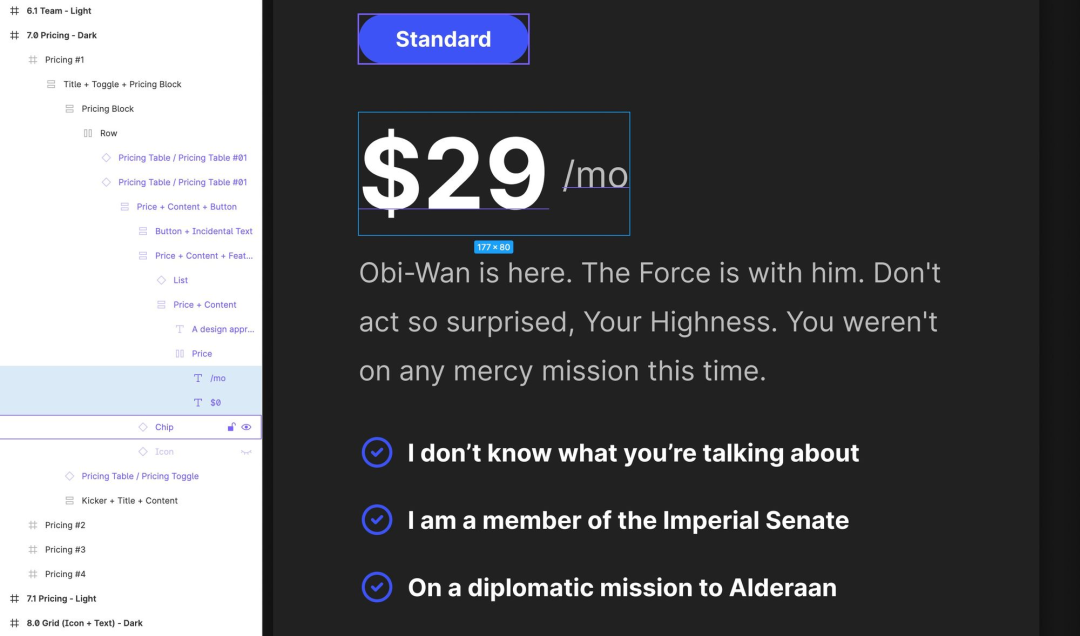
Task: Click the component icon next to Chip layer
Action: [x=143, y=427]
